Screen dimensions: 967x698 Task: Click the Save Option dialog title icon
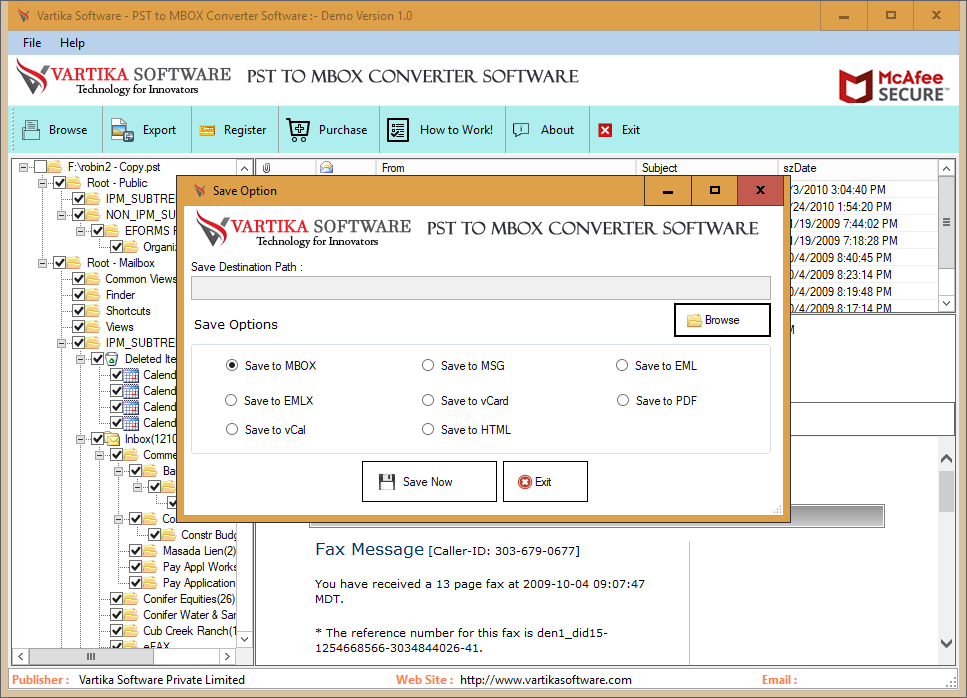(x=199, y=191)
